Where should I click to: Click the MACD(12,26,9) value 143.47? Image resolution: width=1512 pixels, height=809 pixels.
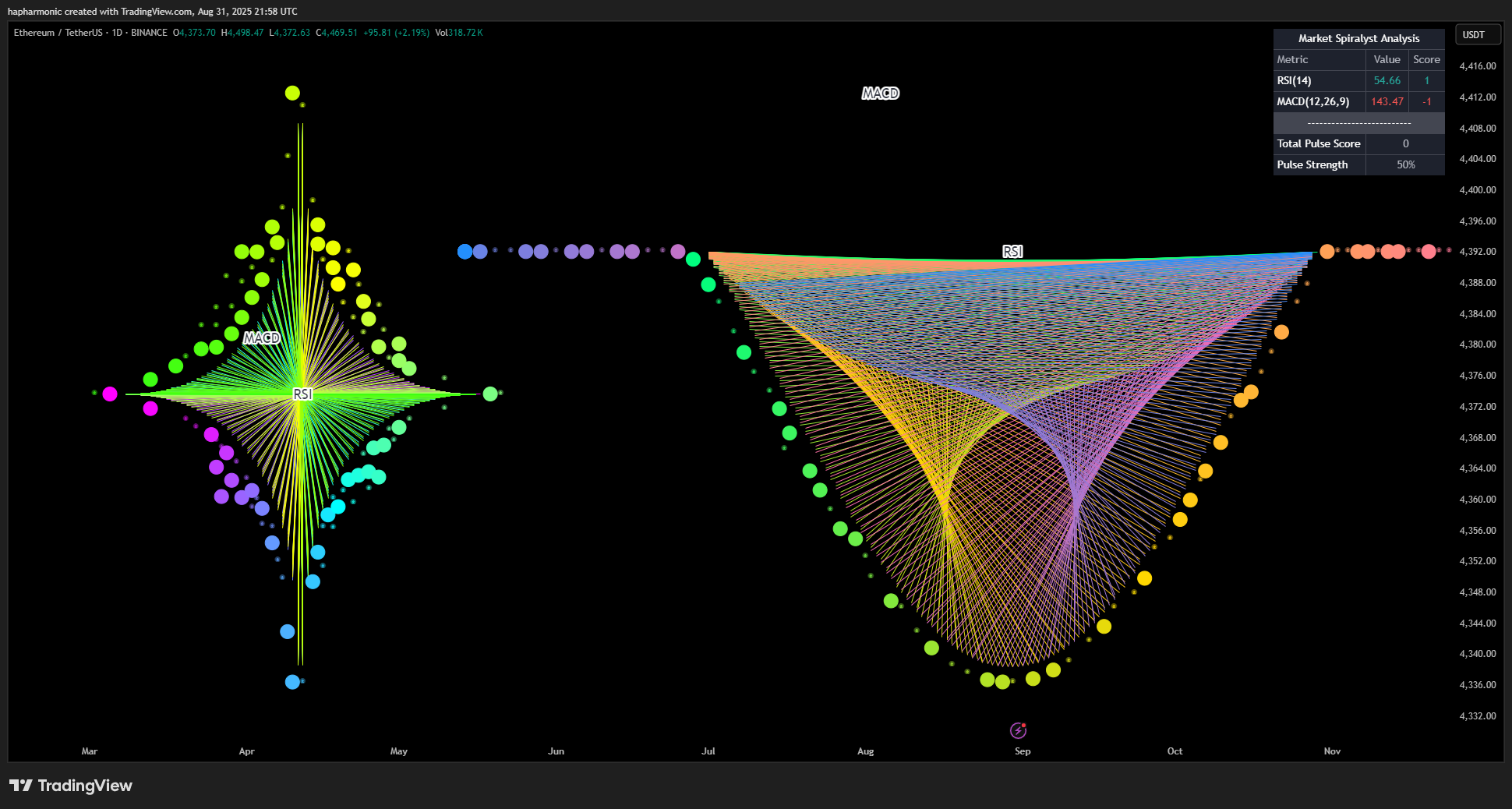(1387, 101)
